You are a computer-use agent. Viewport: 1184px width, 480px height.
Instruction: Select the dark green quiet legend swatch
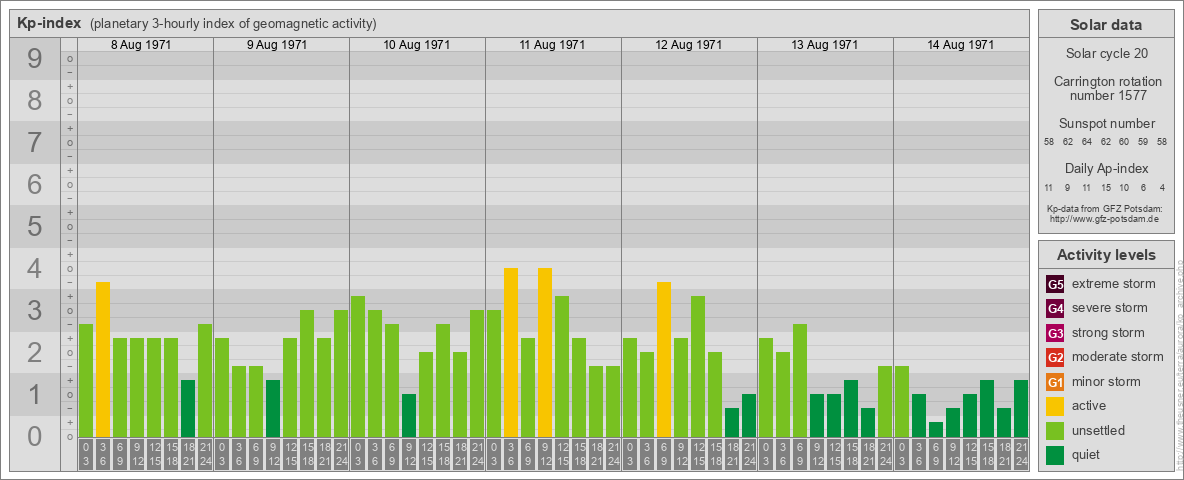pyautogui.click(x=1055, y=454)
